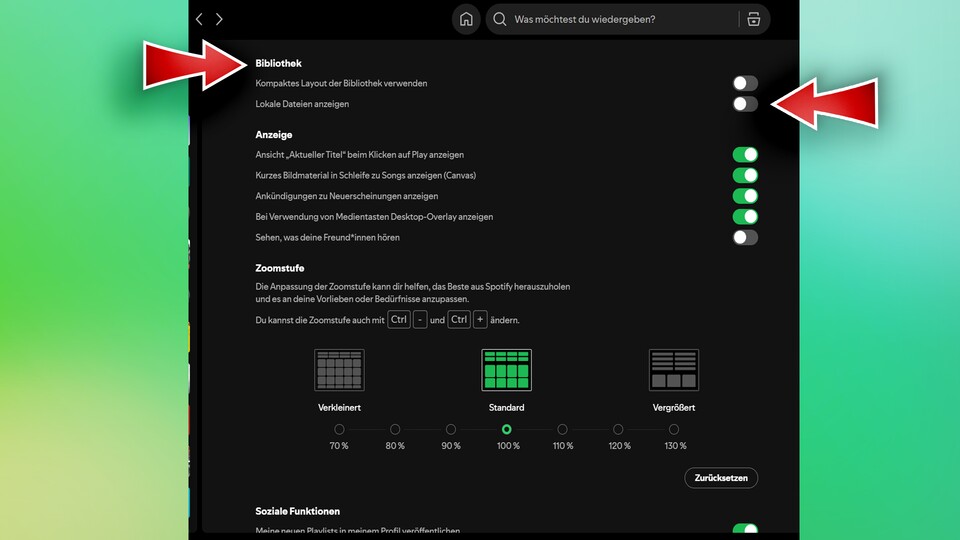Click the 'Bibliothek' section heading

pyautogui.click(x=279, y=63)
